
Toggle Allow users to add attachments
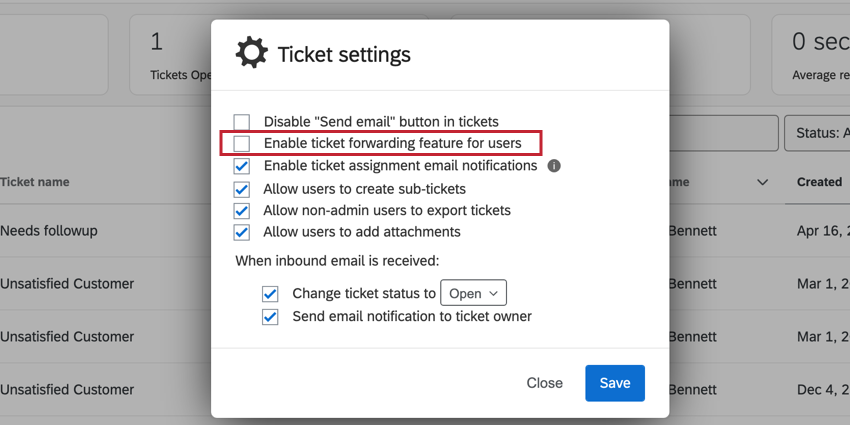(242, 233)
